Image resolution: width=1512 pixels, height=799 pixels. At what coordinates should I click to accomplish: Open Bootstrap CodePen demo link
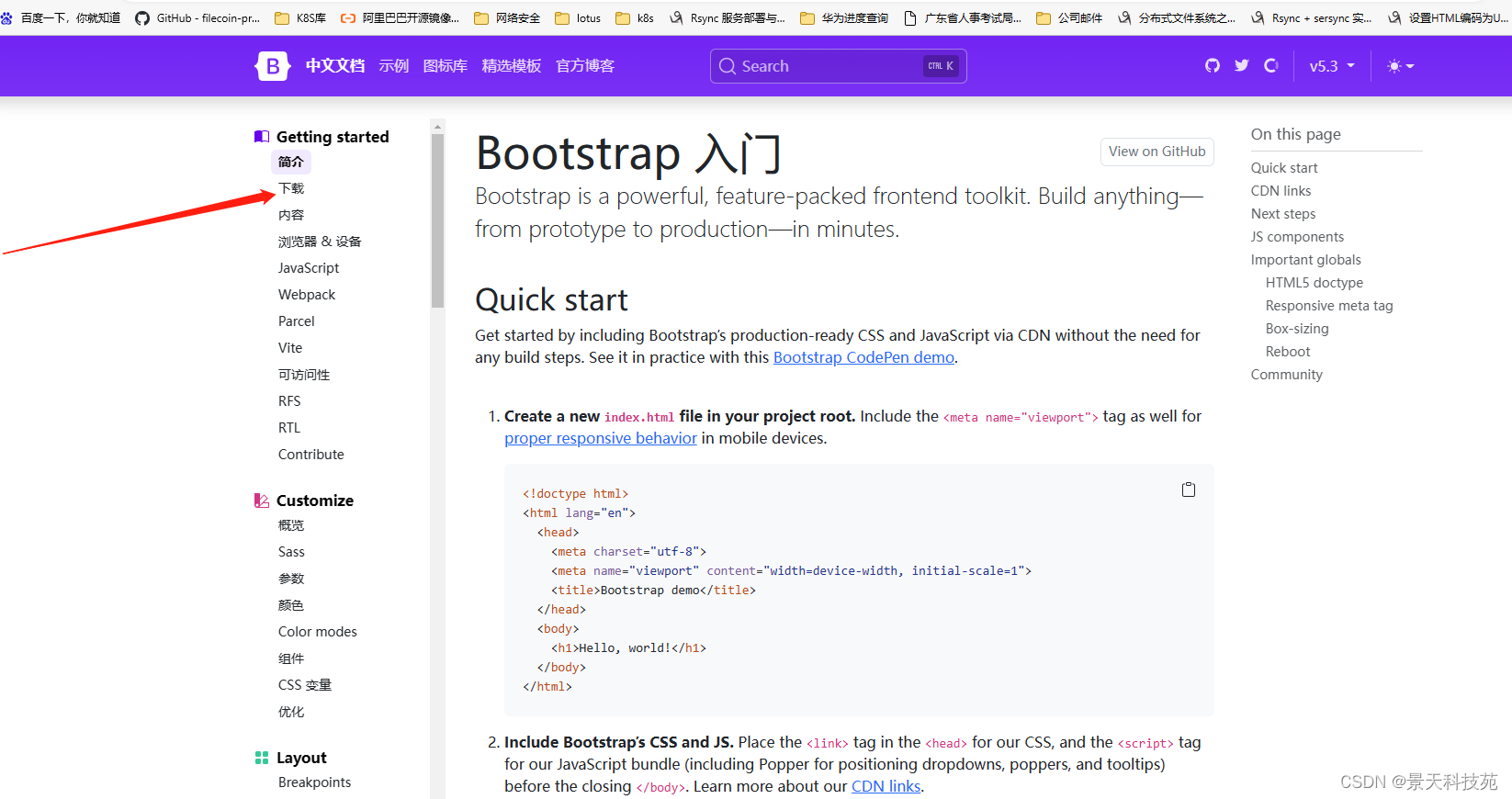[863, 357]
